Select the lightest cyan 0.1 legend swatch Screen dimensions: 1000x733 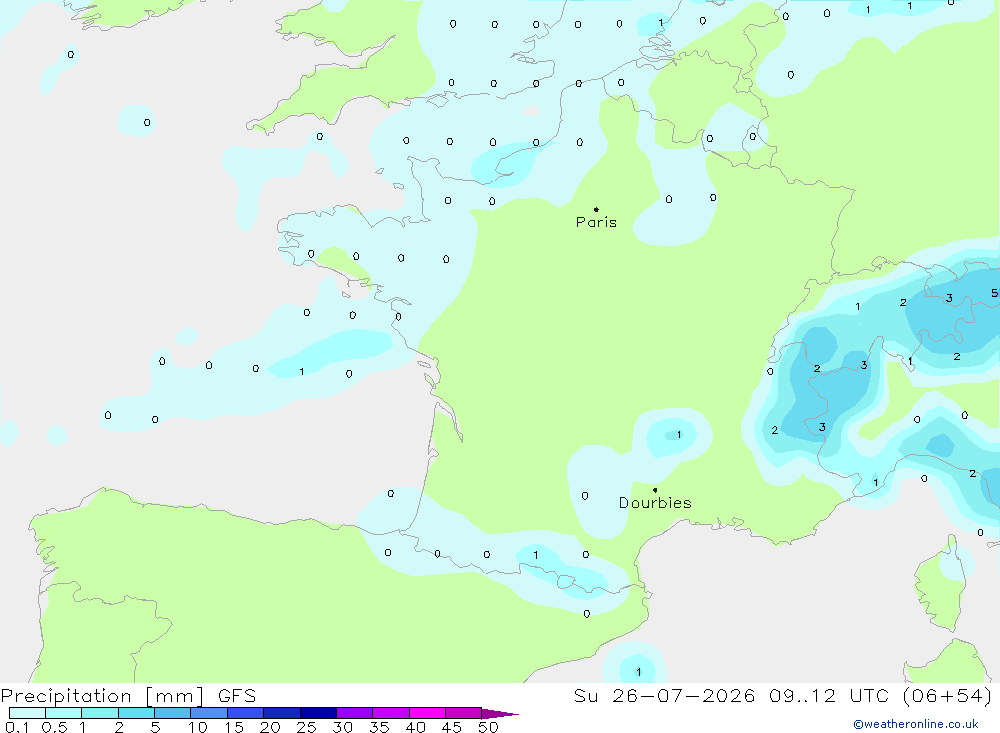coord(27,713)
